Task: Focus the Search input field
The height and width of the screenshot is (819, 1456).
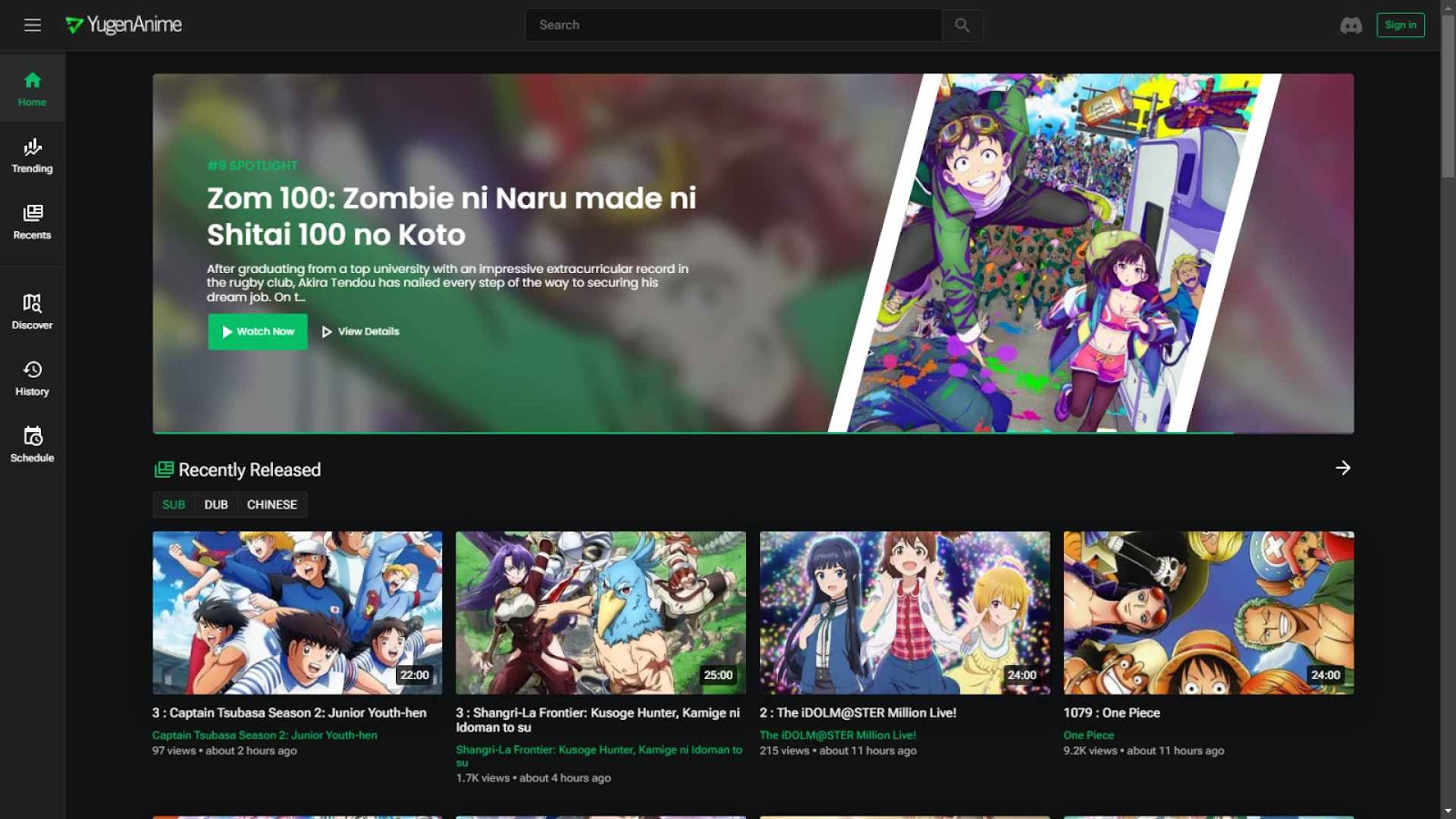Action: (x=733, y=25)
